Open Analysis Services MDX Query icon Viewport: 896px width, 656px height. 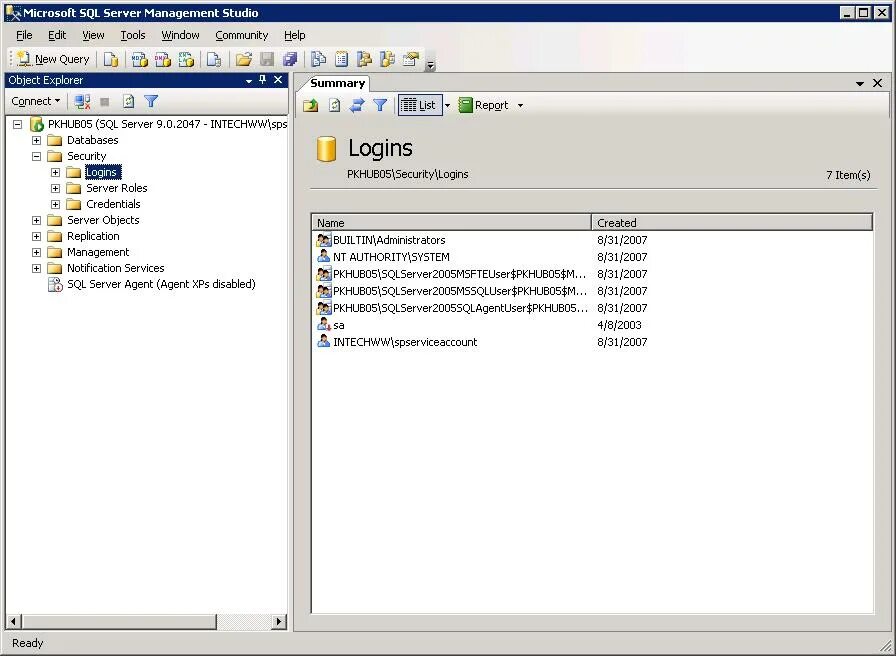coord(140,59)
